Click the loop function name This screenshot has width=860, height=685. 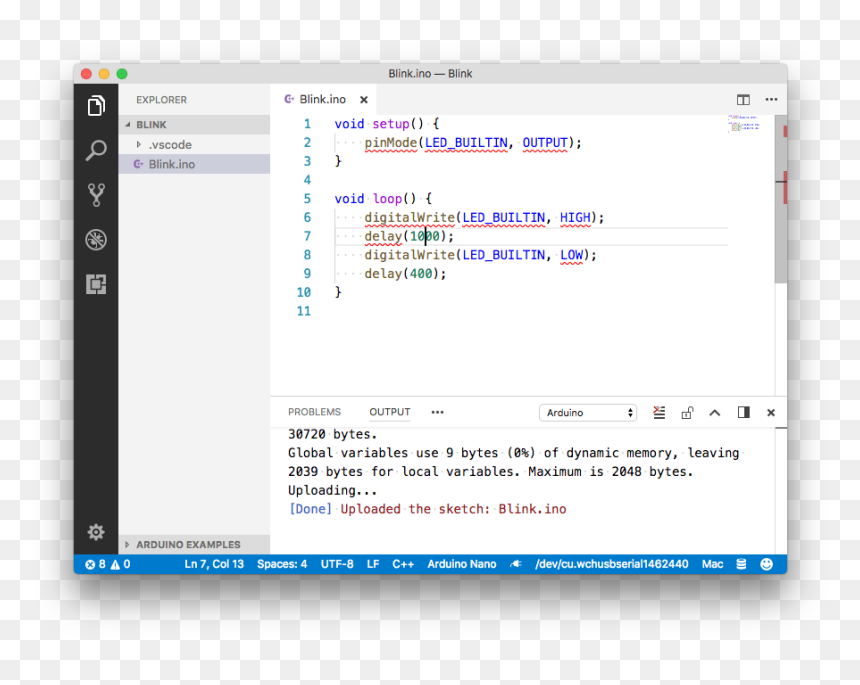387,199
